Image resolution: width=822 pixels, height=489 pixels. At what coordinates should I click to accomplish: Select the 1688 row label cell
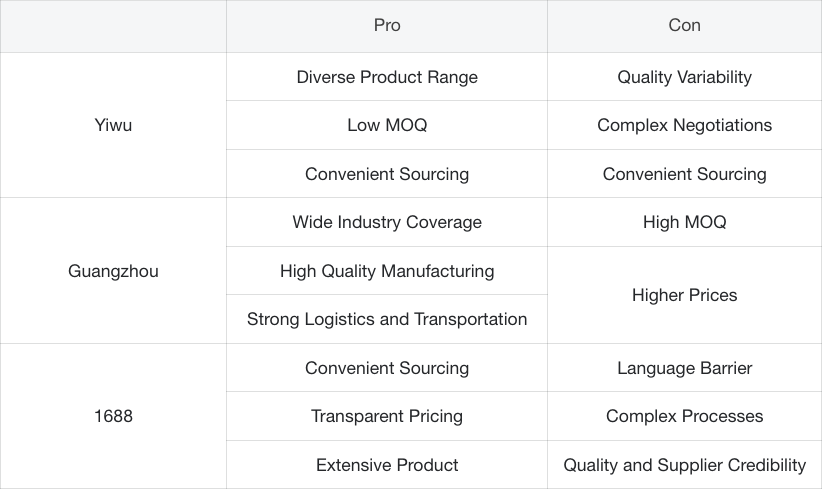pos(113,416)
